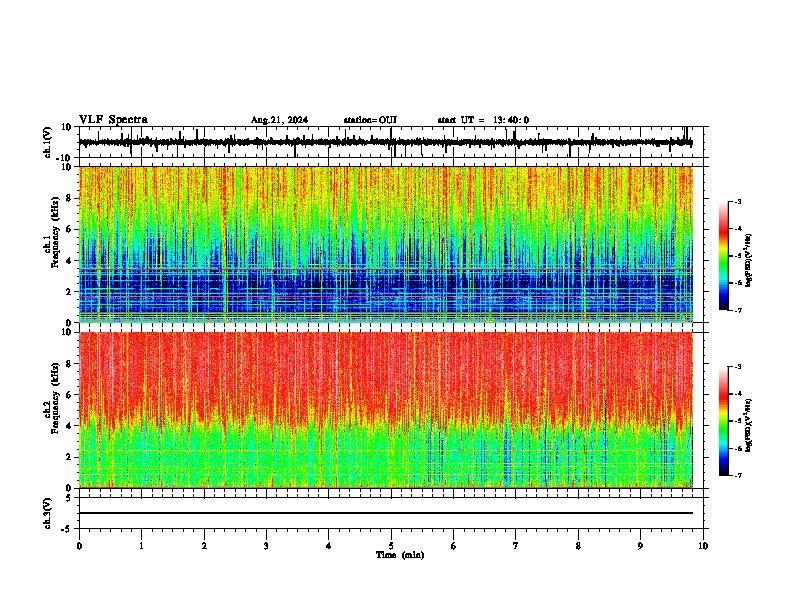Click time axis tick label "7"

point(516,546)
